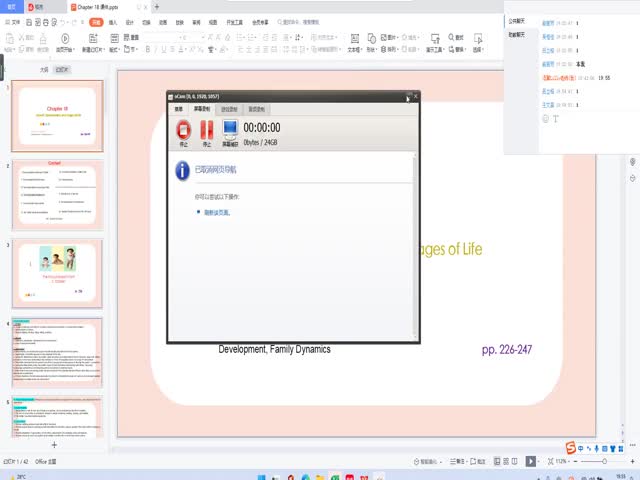Click the Windows Start button on taskbar

[x=262, y=476]
